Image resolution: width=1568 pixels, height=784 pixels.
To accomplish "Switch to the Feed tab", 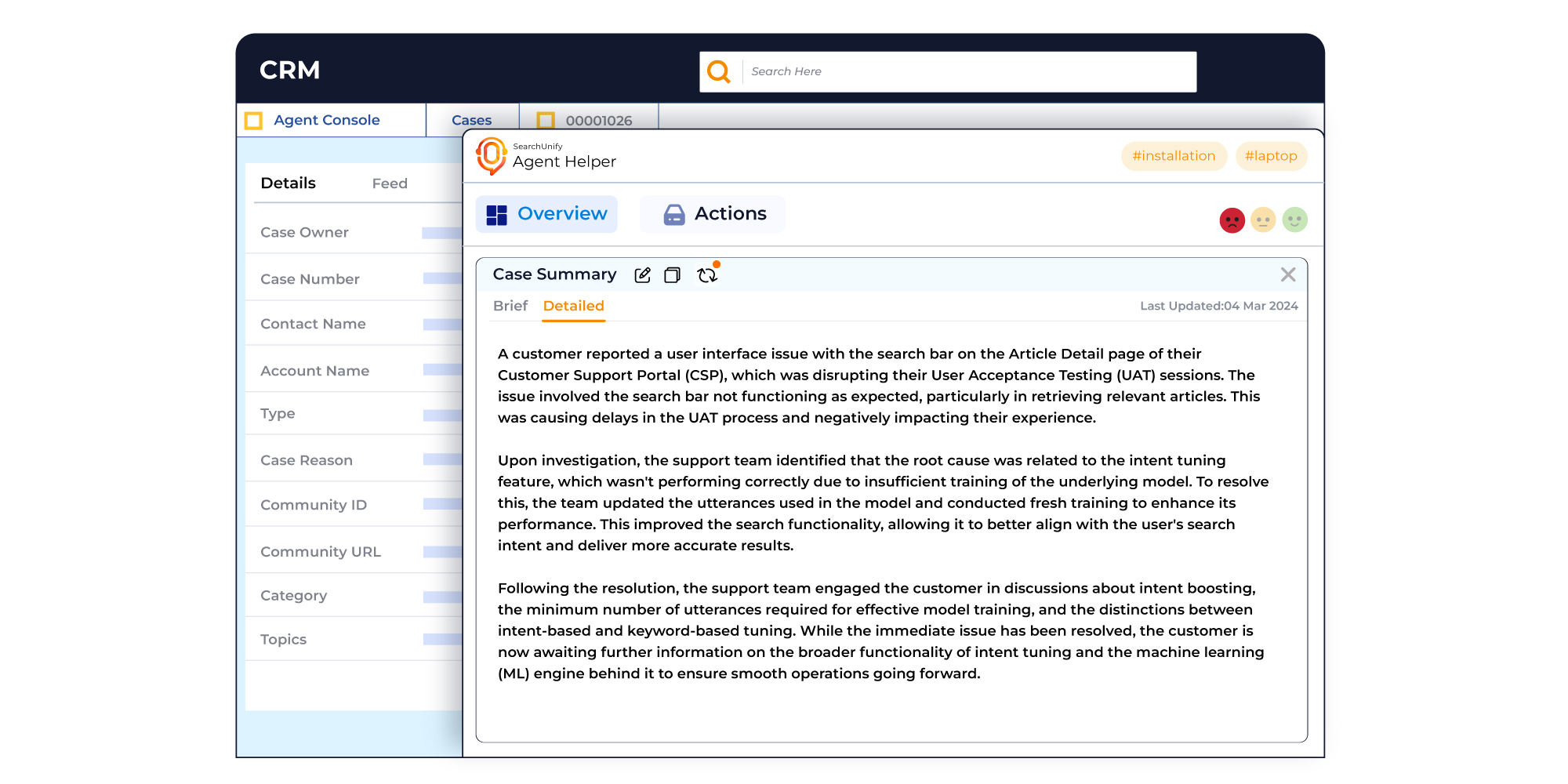I will (x=390, y=183).
